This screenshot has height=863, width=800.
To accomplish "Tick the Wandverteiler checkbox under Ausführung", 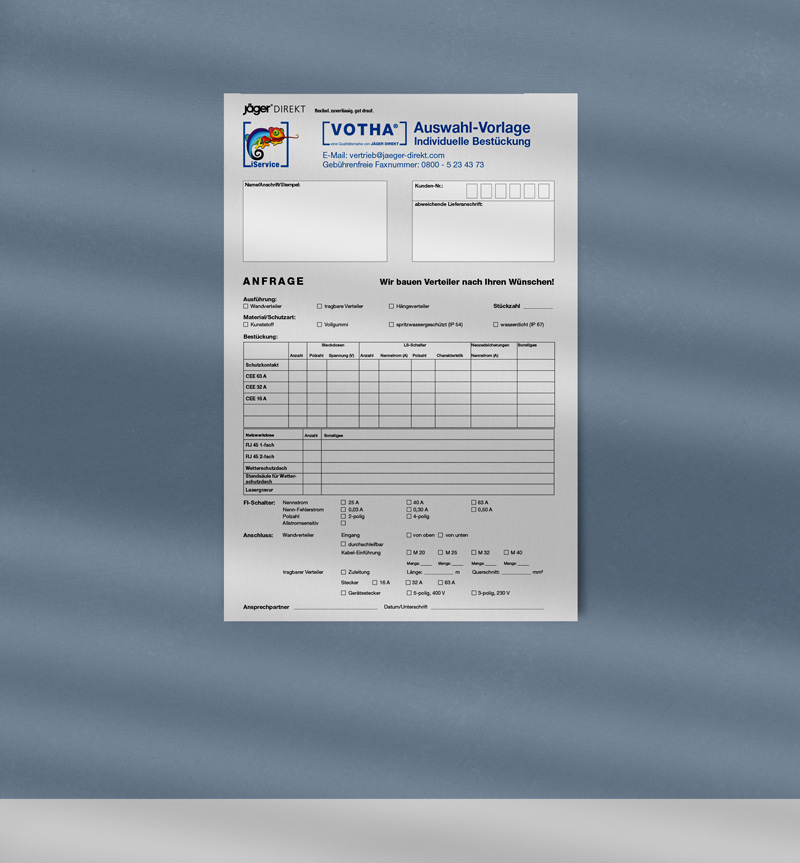I will coord(245,306).
